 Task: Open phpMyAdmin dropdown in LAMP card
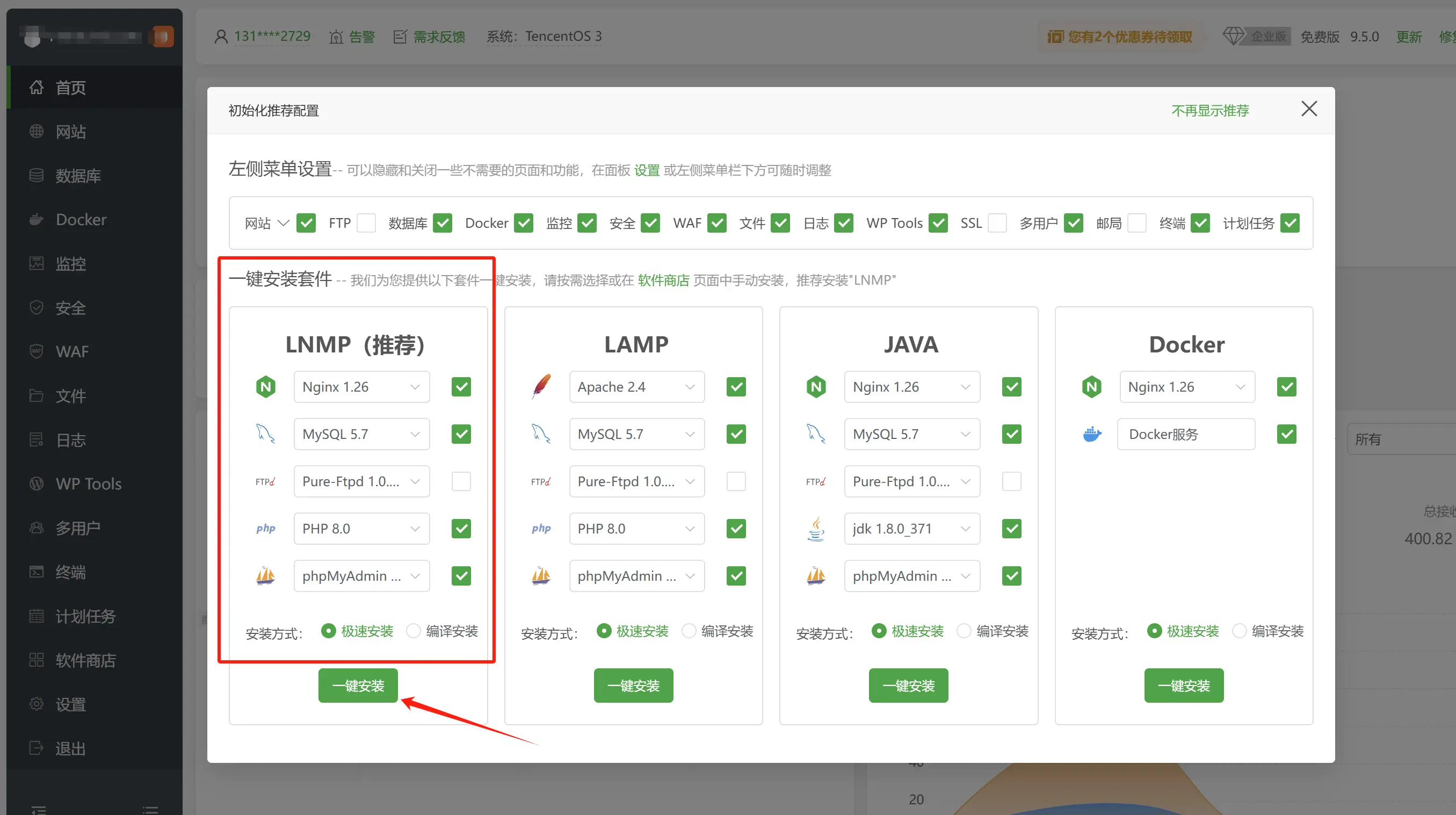[x=637, y=576]
